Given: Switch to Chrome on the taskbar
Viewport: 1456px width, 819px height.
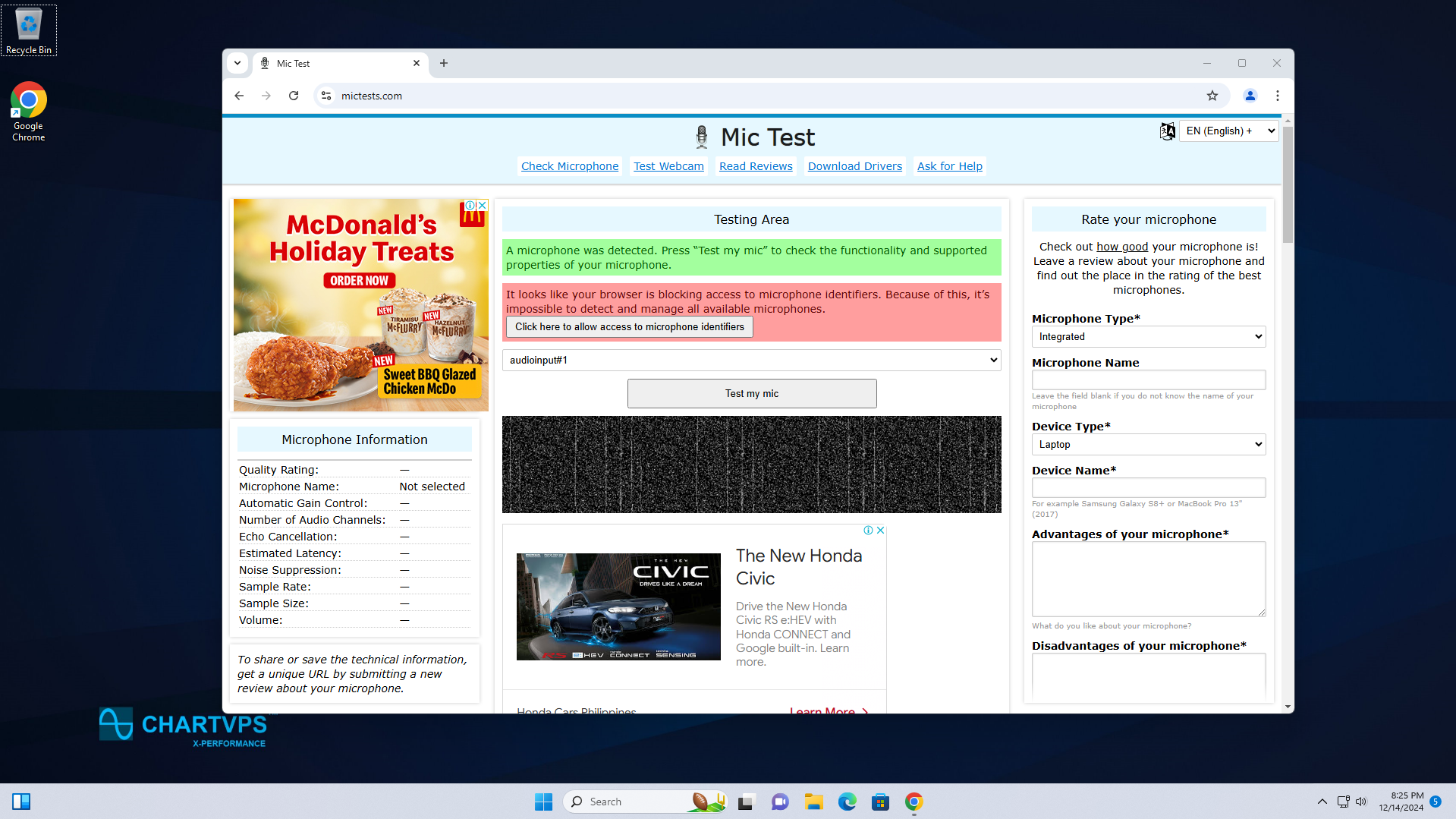Looking at the screenshot, I should 914,802.
